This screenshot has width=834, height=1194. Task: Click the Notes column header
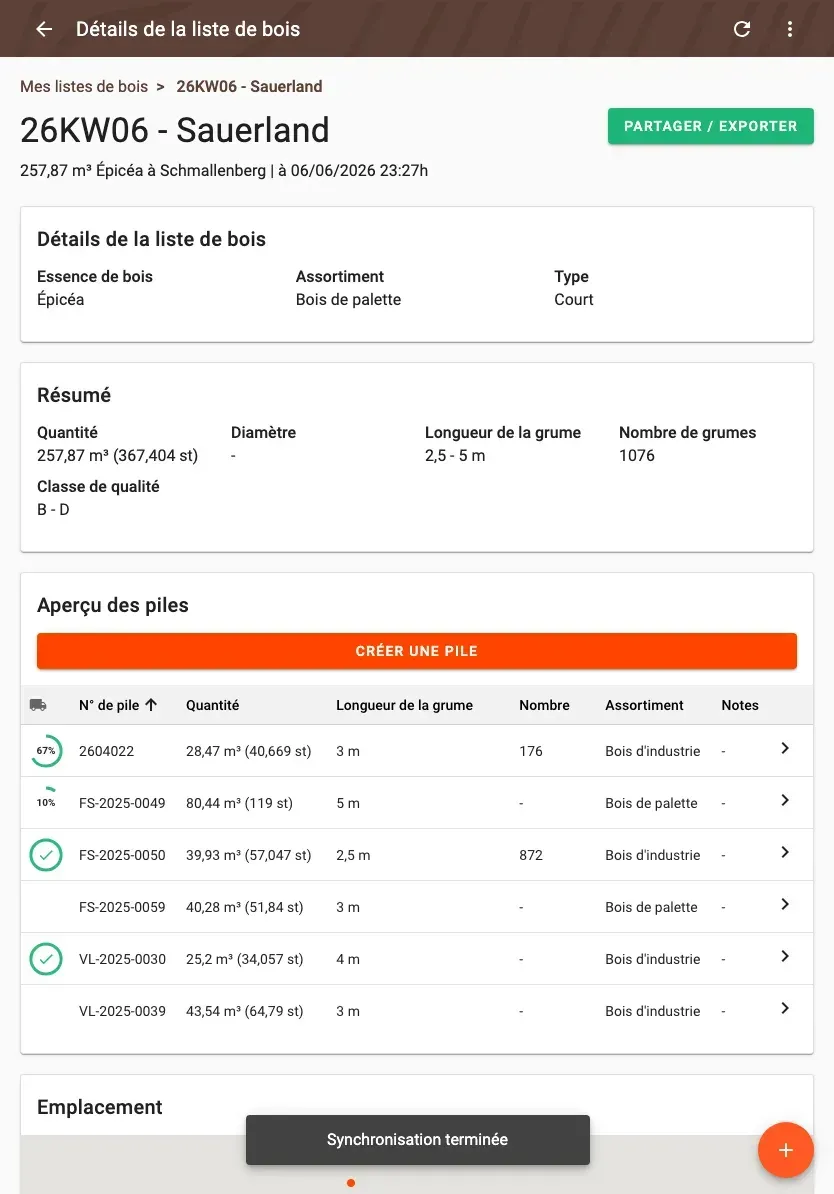(740, 705)
